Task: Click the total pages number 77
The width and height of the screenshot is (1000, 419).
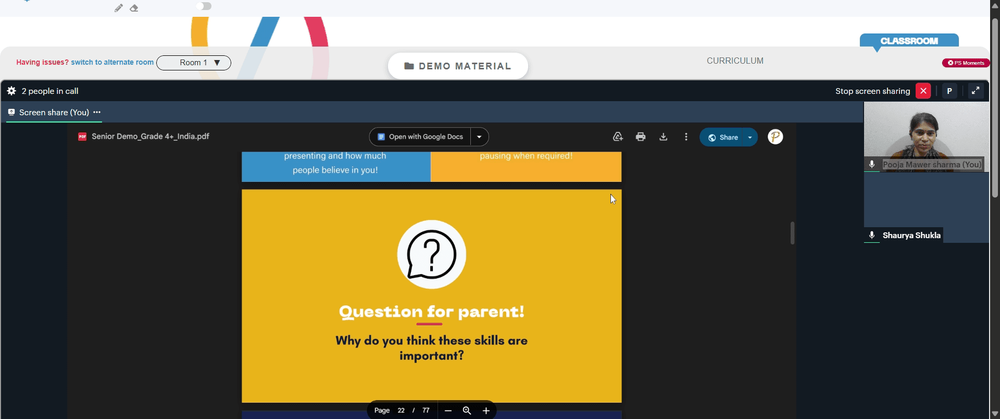Action: tap(425, 410)
